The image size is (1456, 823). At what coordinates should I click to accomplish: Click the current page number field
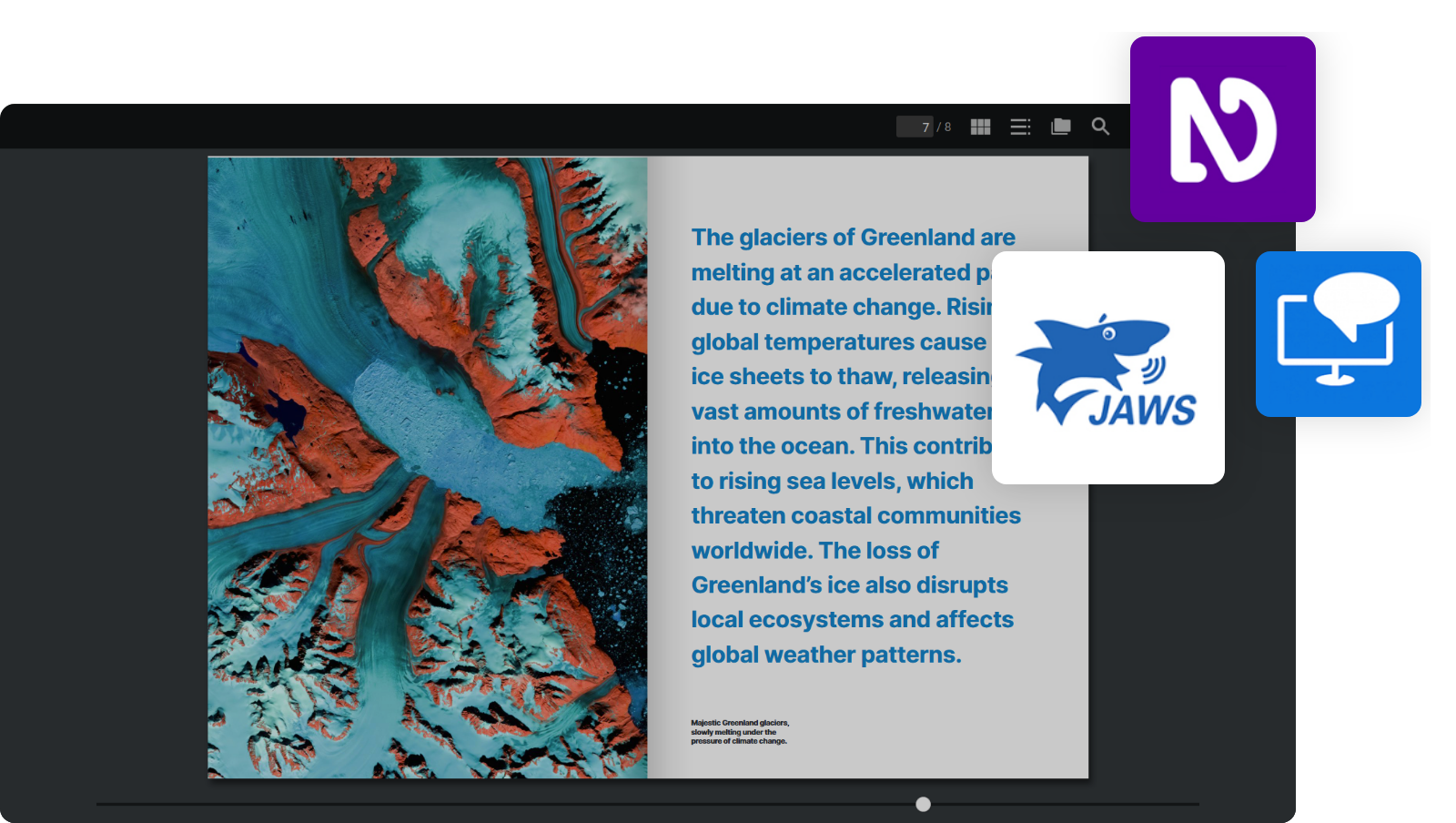point(915,127)
